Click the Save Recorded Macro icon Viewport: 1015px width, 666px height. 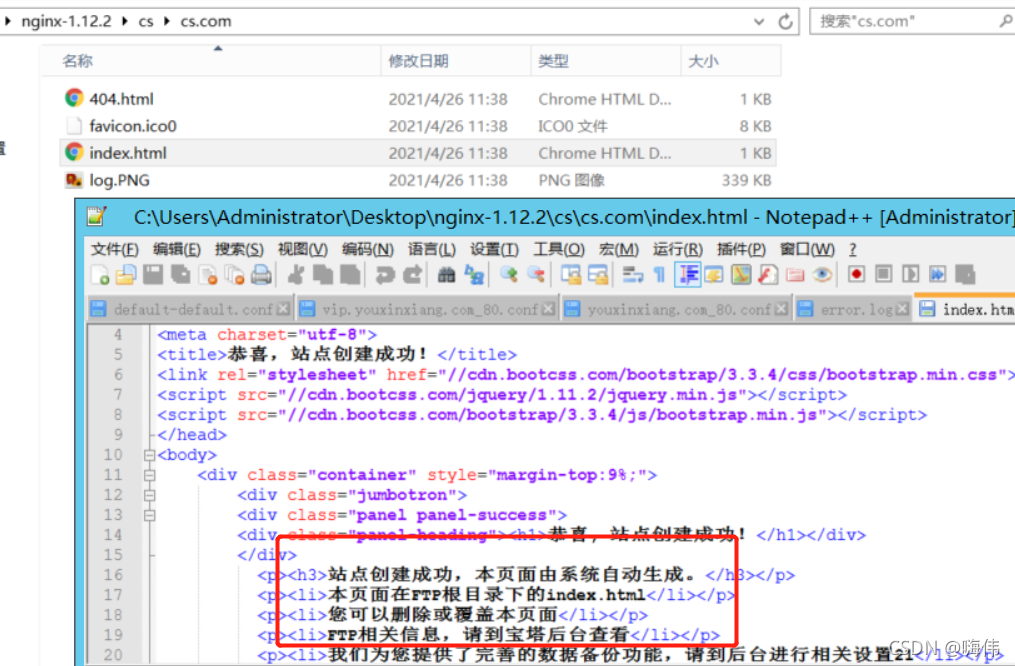(x=965, y=274)
